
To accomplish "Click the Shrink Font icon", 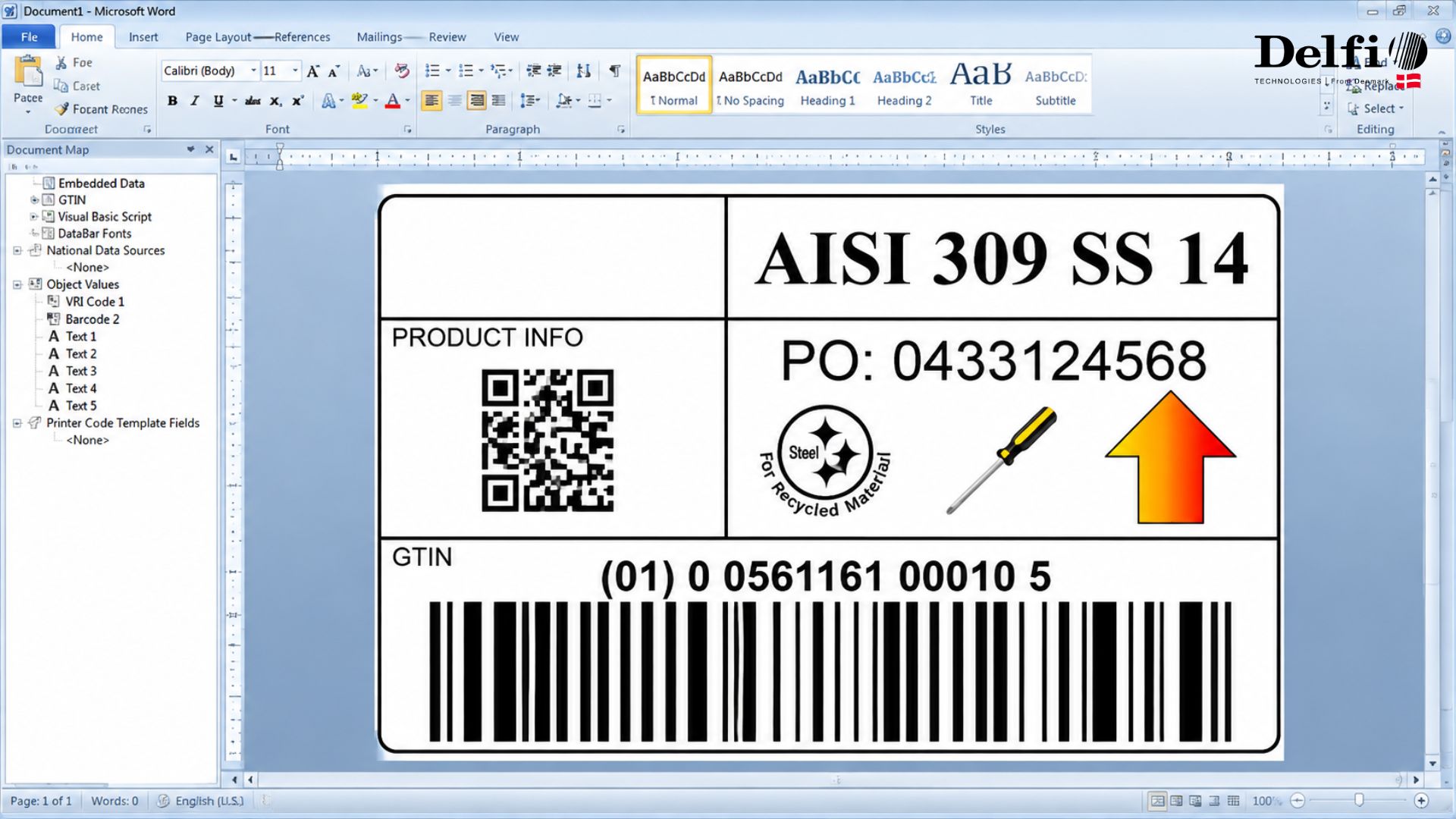I will [x=334, y=71].
